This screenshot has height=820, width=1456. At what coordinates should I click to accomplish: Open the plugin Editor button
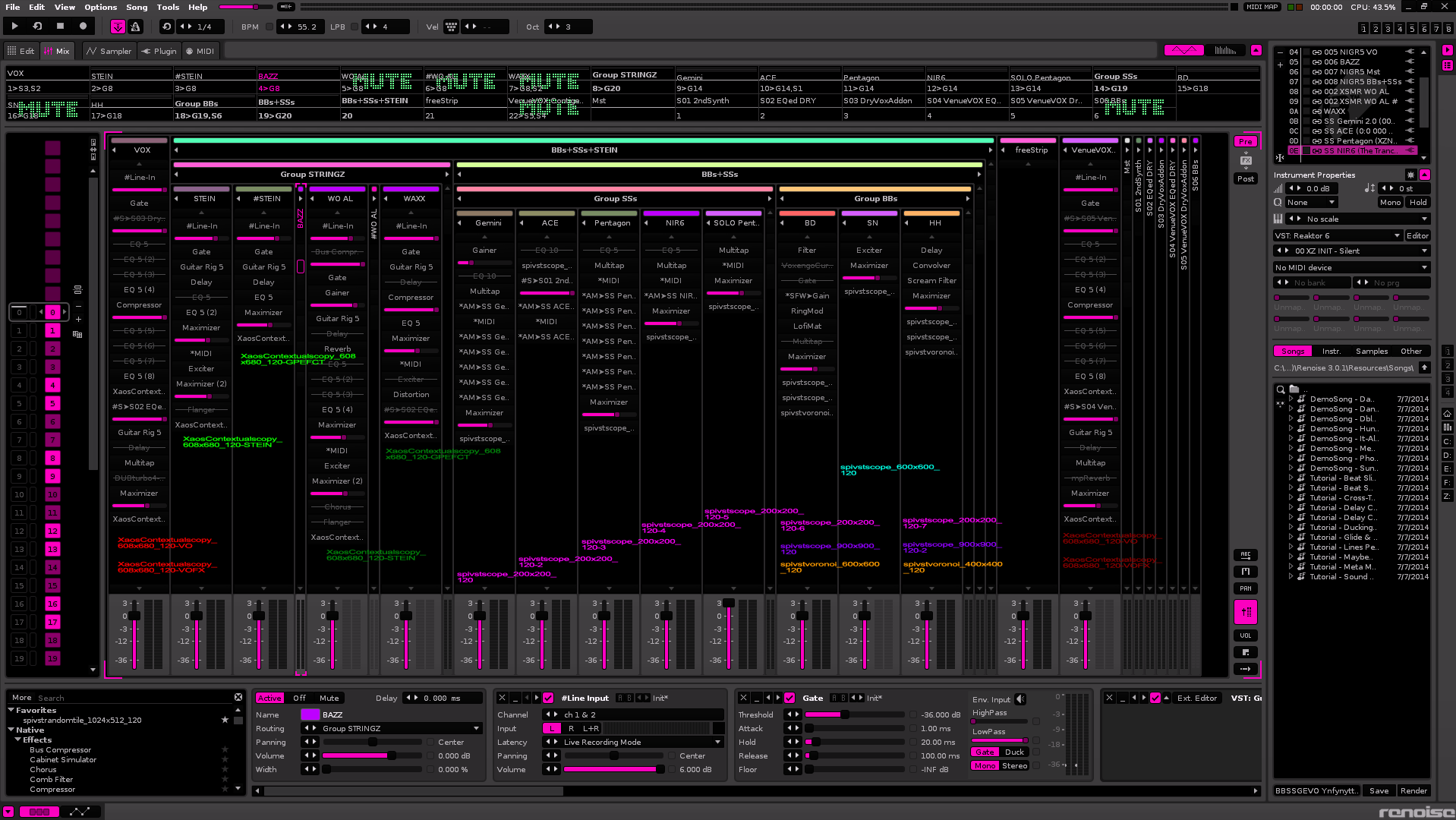pyautogui.click(x=1417, y=236)
